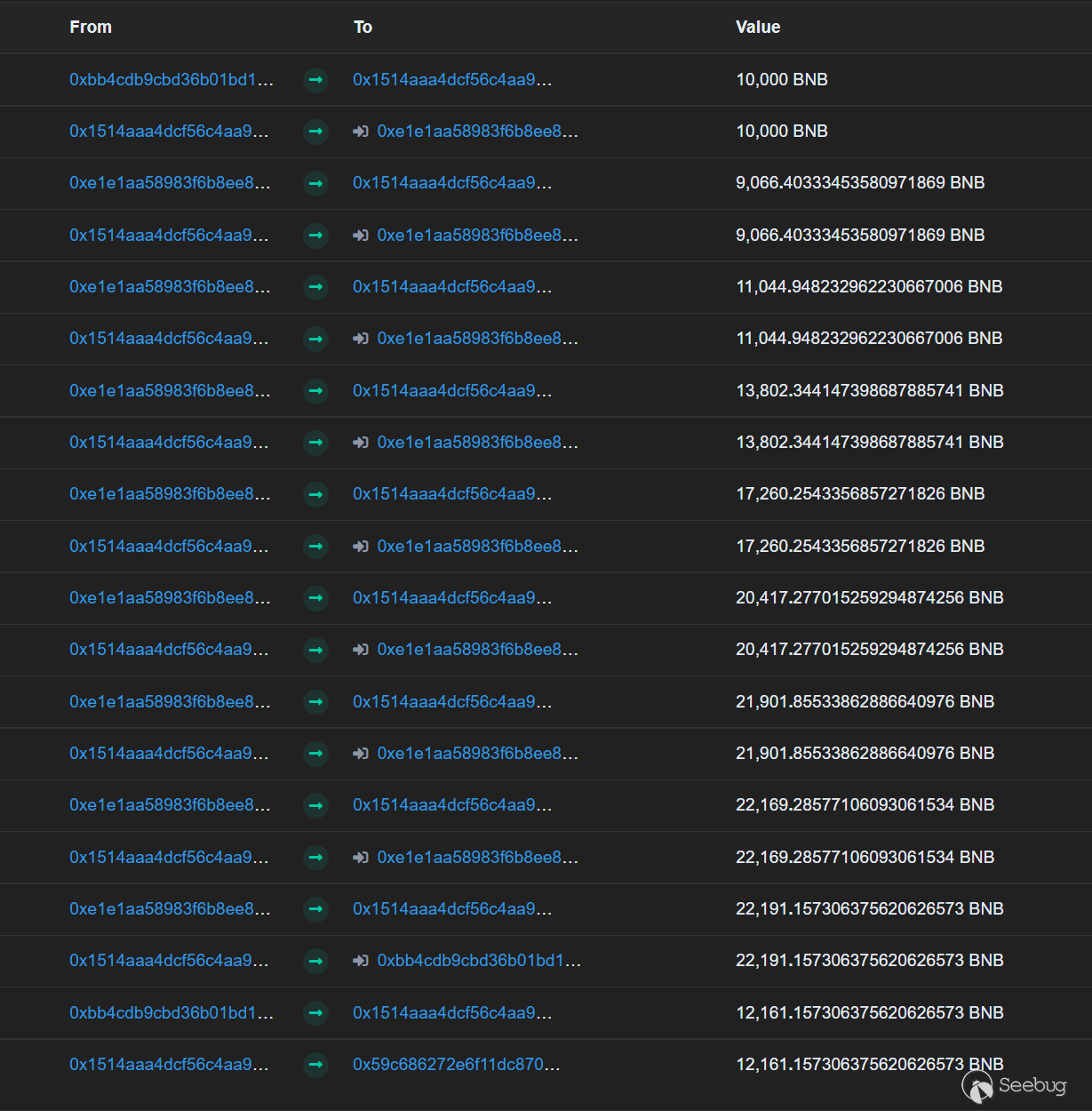Click the To column header

tap(363, 28)
